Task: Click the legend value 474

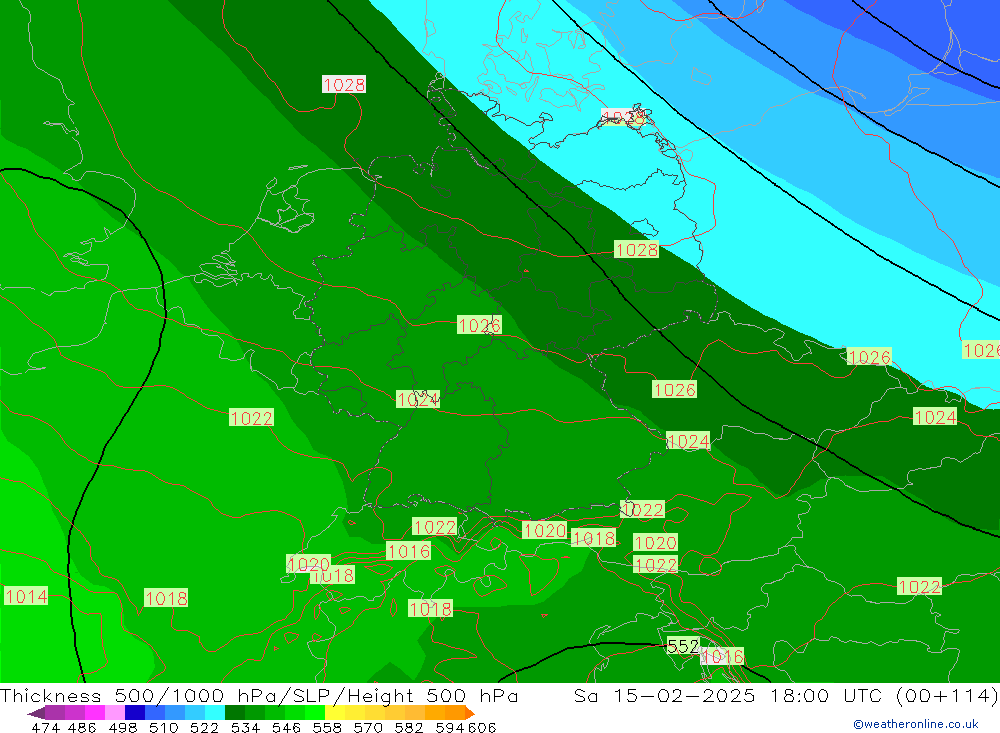Action: pyautogui.click(x=45, y=727)
